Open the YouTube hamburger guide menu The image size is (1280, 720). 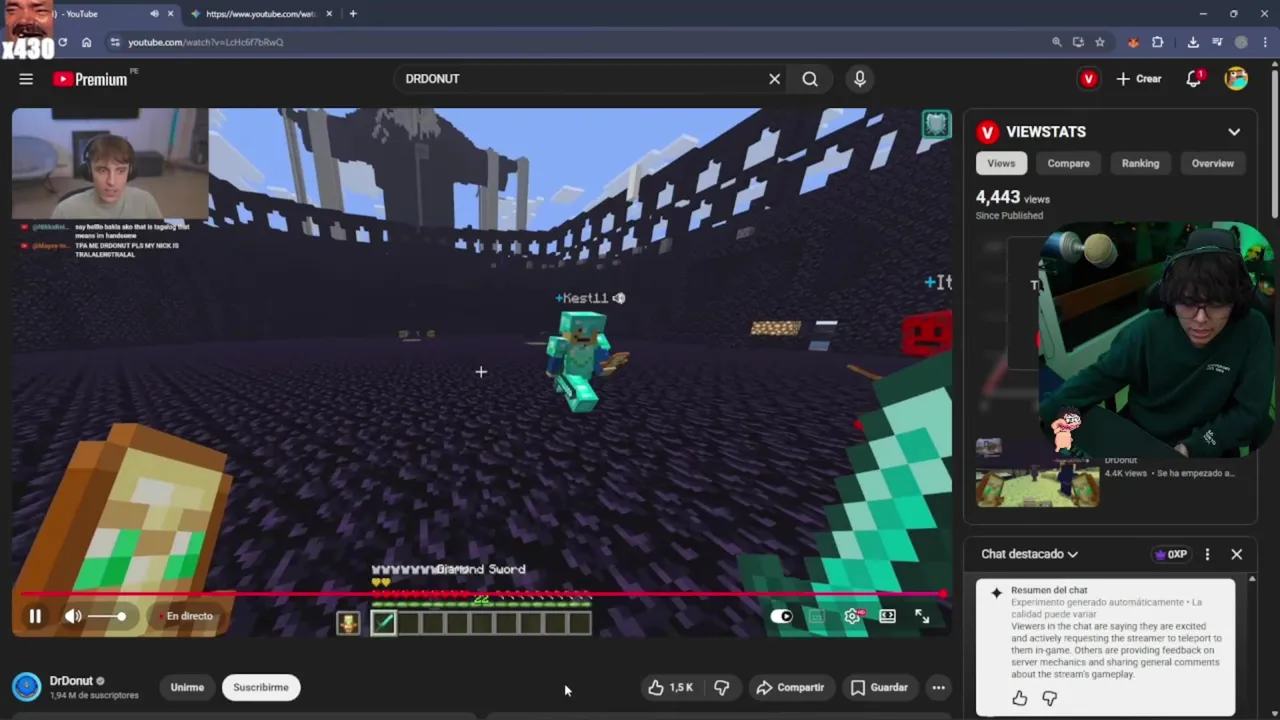26,79
